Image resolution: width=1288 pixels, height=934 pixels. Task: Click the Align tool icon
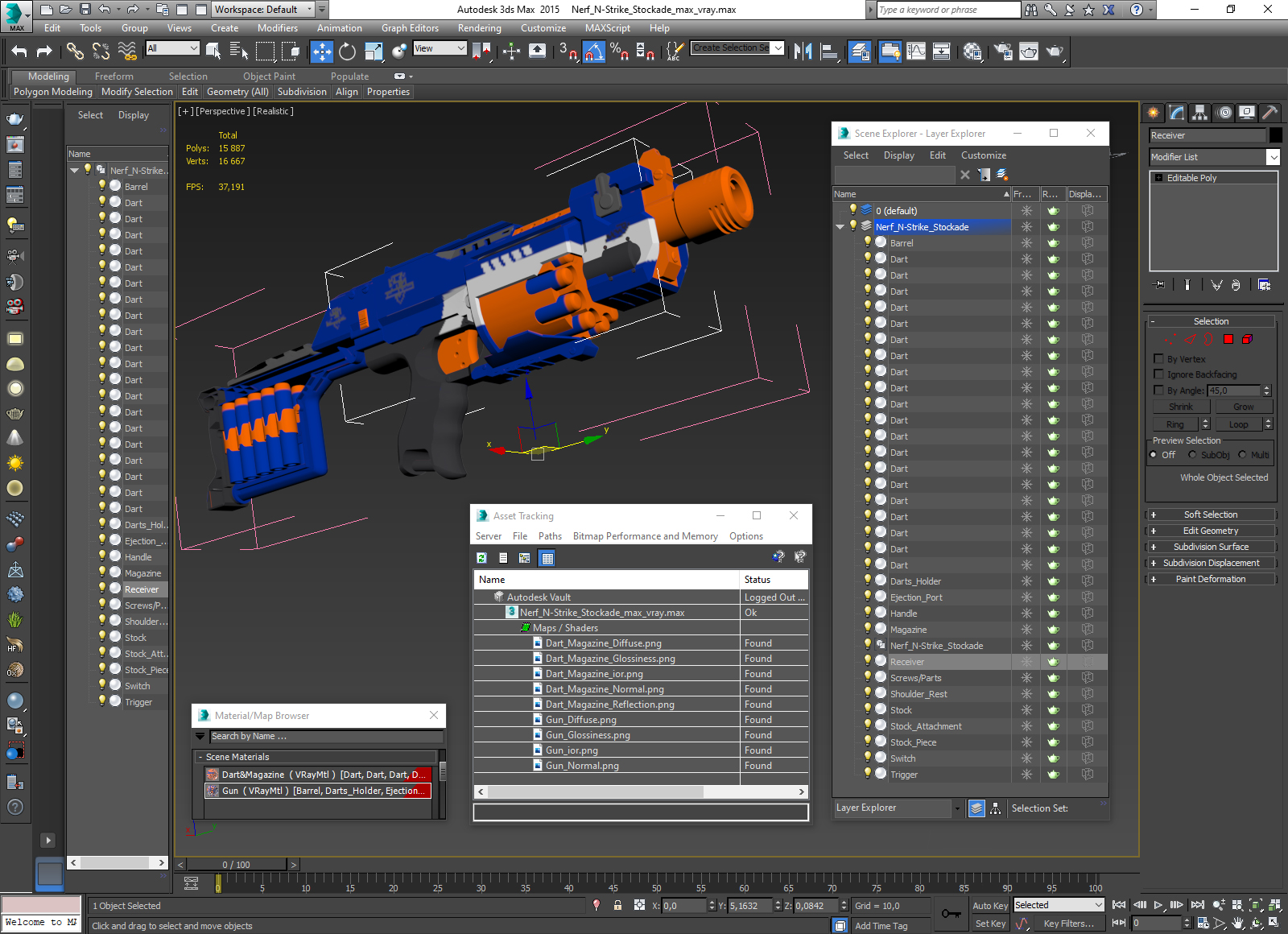tap(829, 52)
